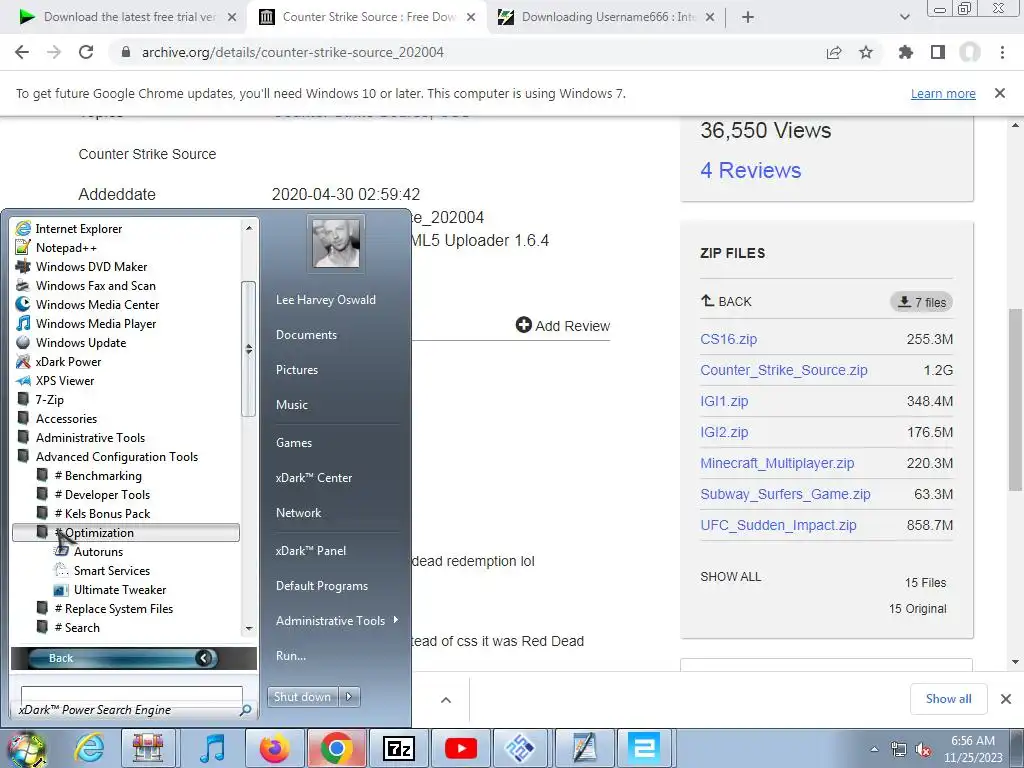The height and width of the screenshot is (768, 1024).
Task: Click Learn more about Chrome updates
Action: click(943, 93)
